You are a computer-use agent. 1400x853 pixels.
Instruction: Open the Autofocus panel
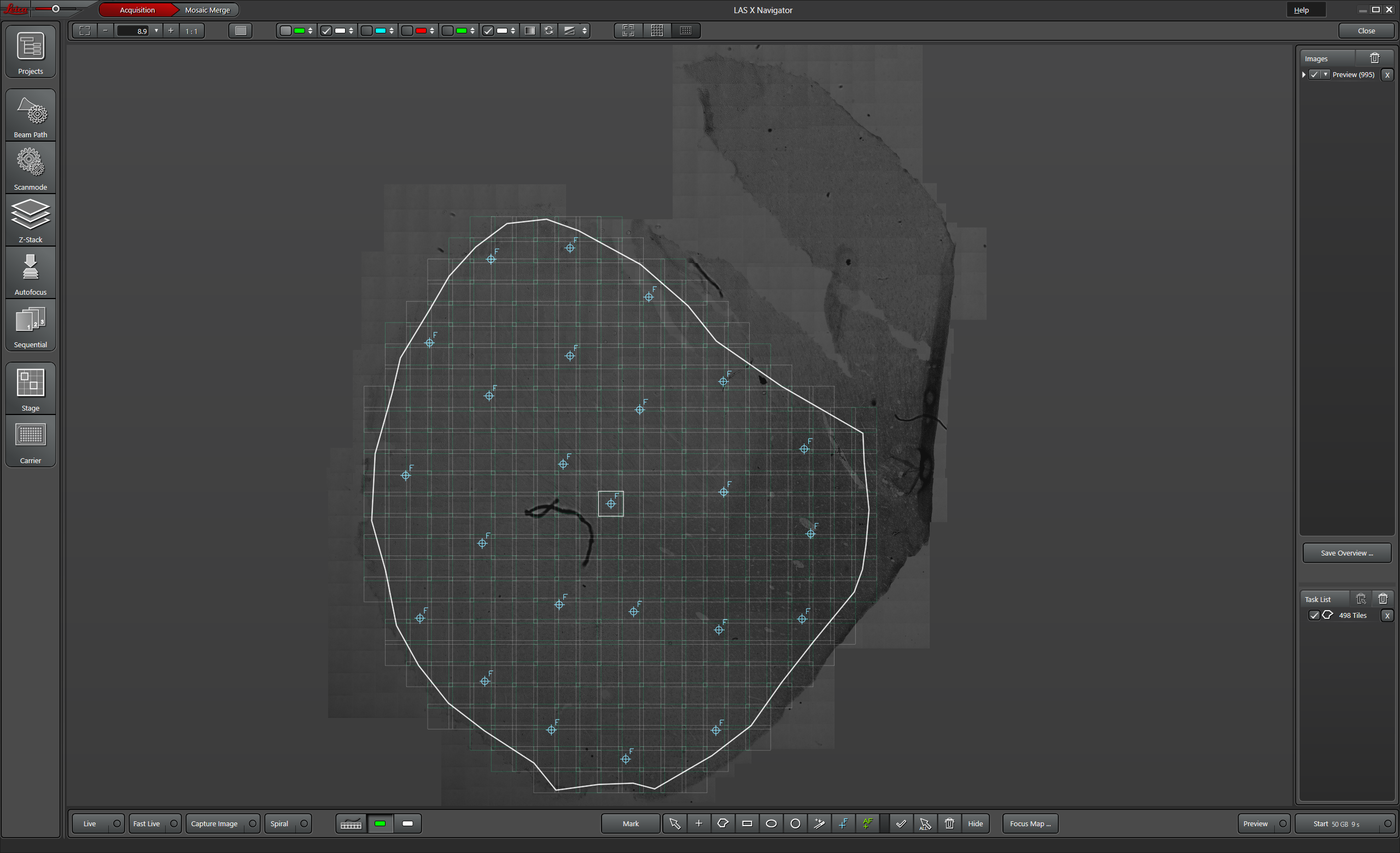pyautogui.click(x=31, y=274)
